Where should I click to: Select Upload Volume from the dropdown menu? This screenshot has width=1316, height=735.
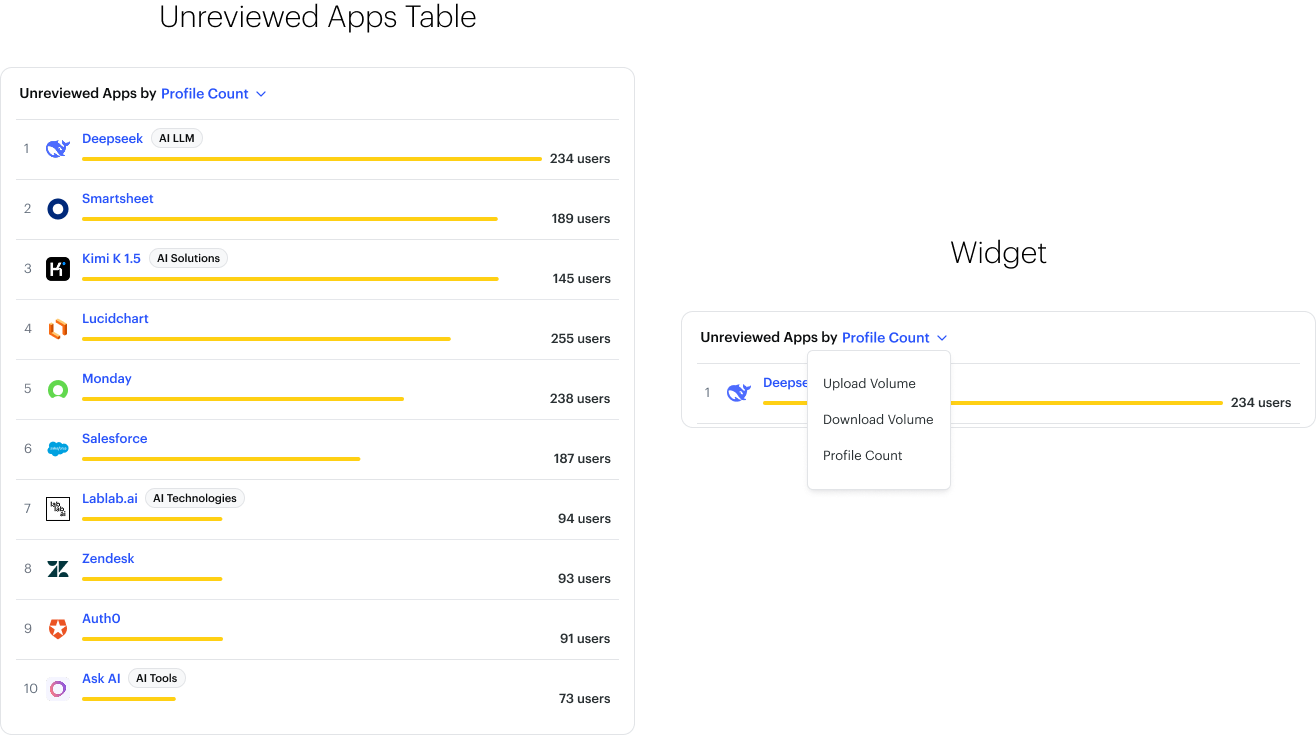[869, 384]
